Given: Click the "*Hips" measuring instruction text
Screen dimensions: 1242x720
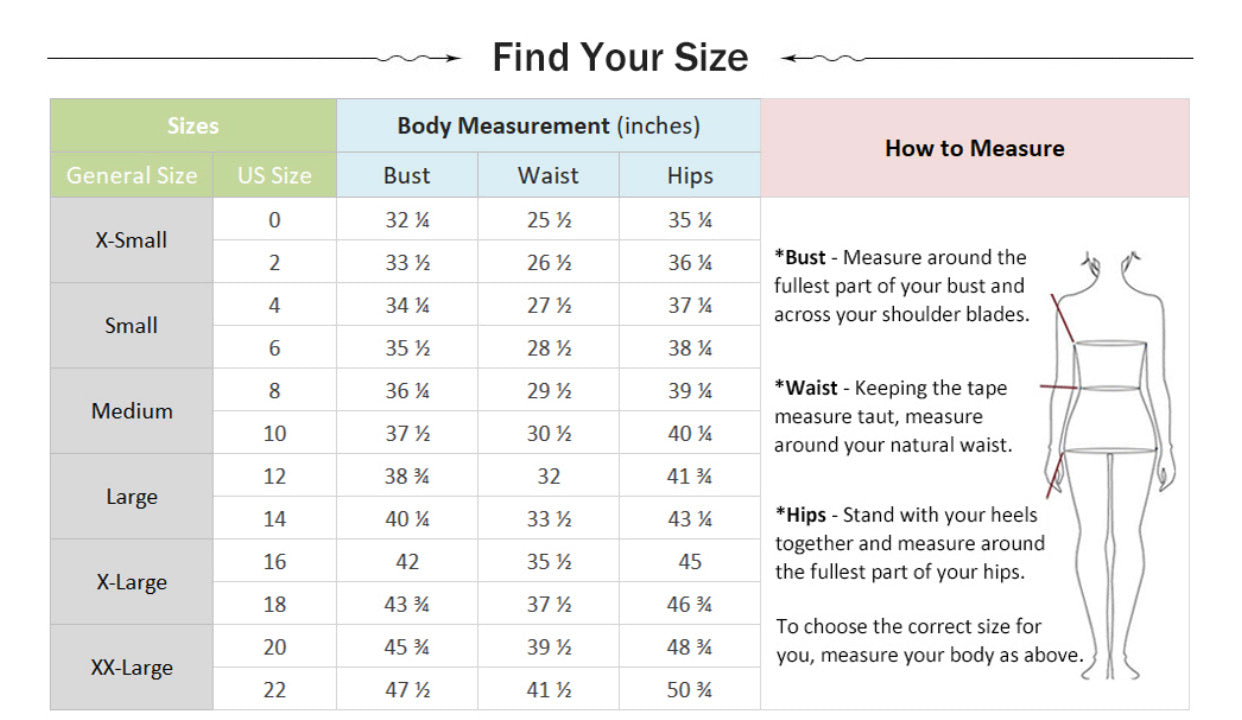Looking at the screenshot, I should pyautogui.click(x=908, y=543).
